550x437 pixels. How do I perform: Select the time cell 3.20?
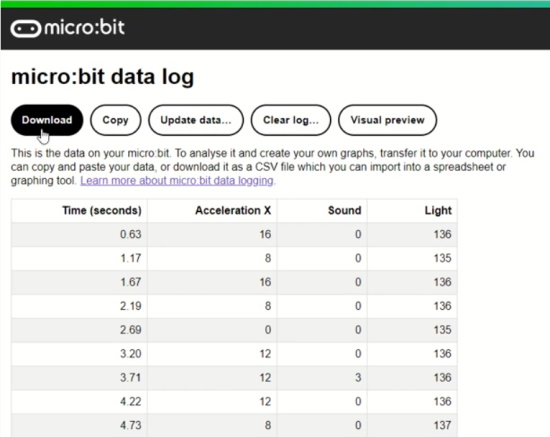point(79,354)
